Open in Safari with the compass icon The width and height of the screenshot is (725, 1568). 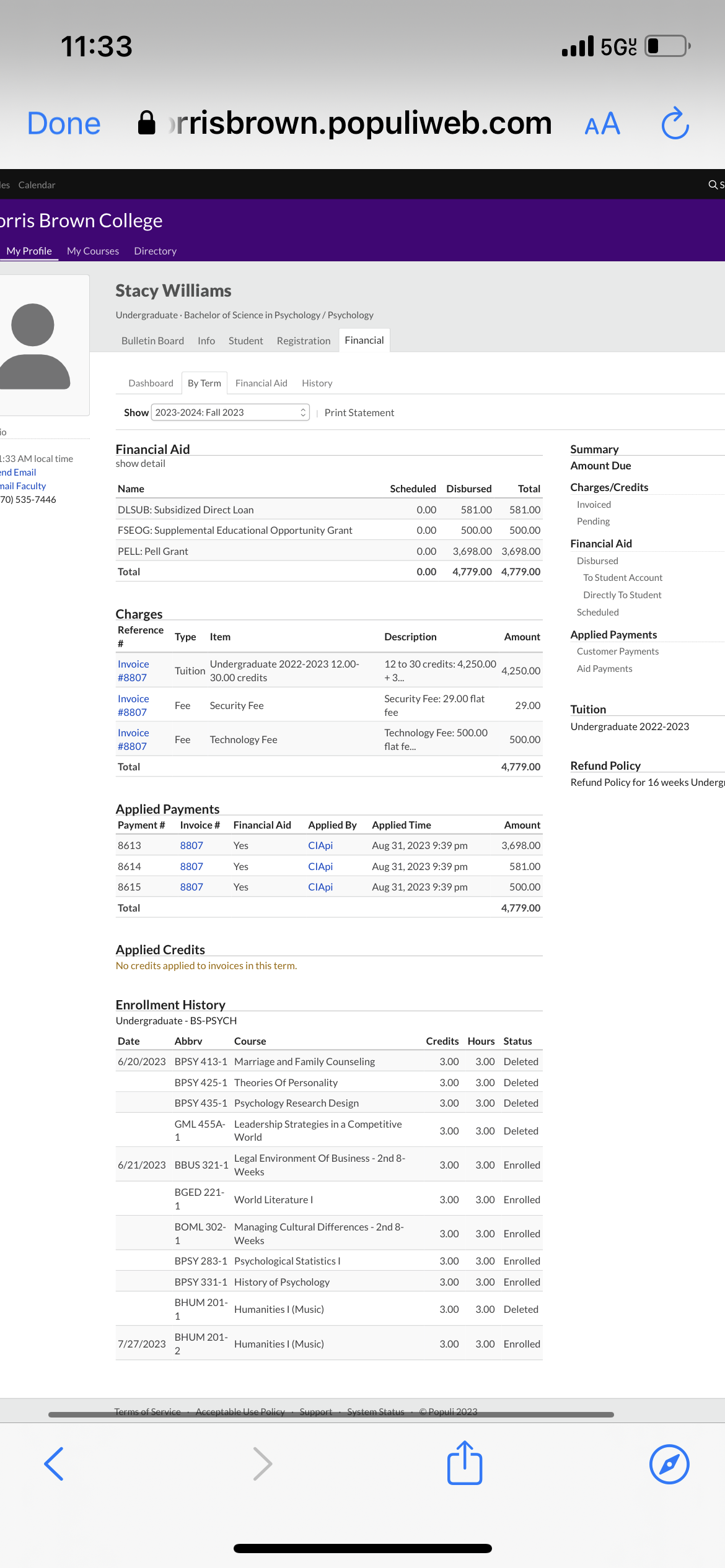click(x=669, y=1464)
